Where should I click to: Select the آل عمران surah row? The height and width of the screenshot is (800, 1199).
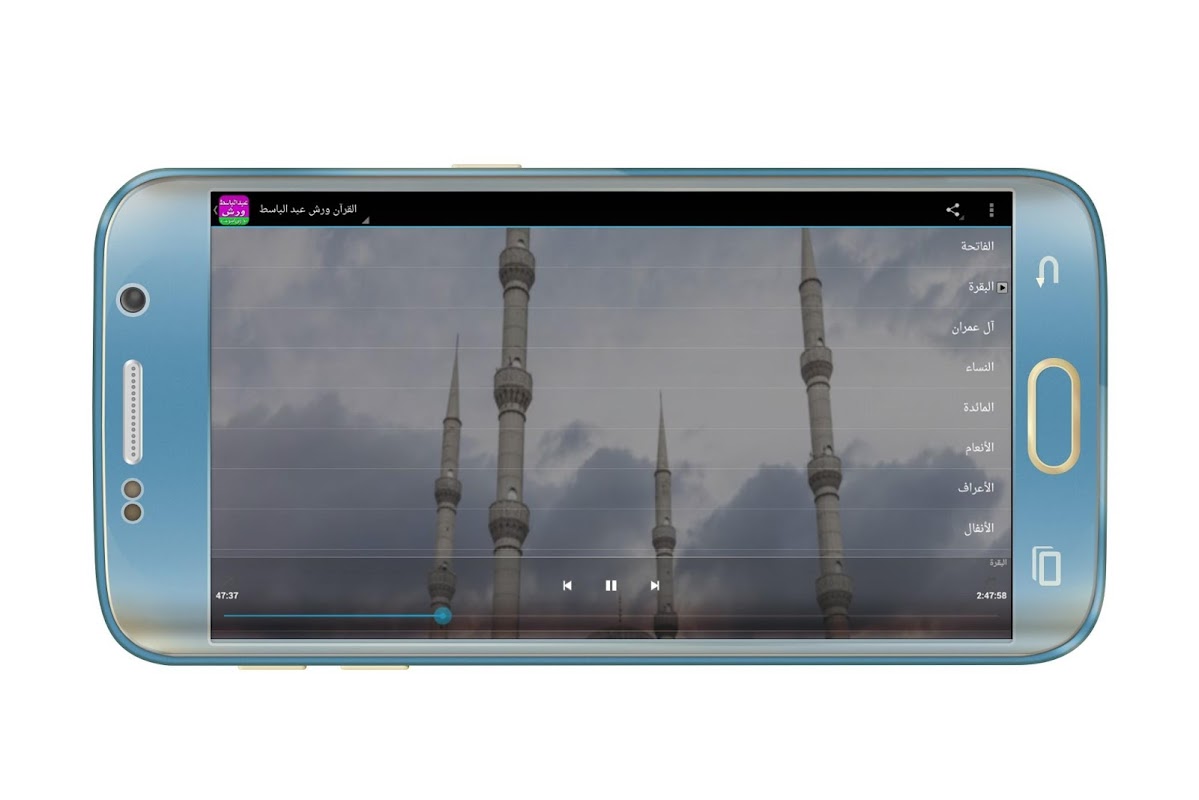click(611, 327)
